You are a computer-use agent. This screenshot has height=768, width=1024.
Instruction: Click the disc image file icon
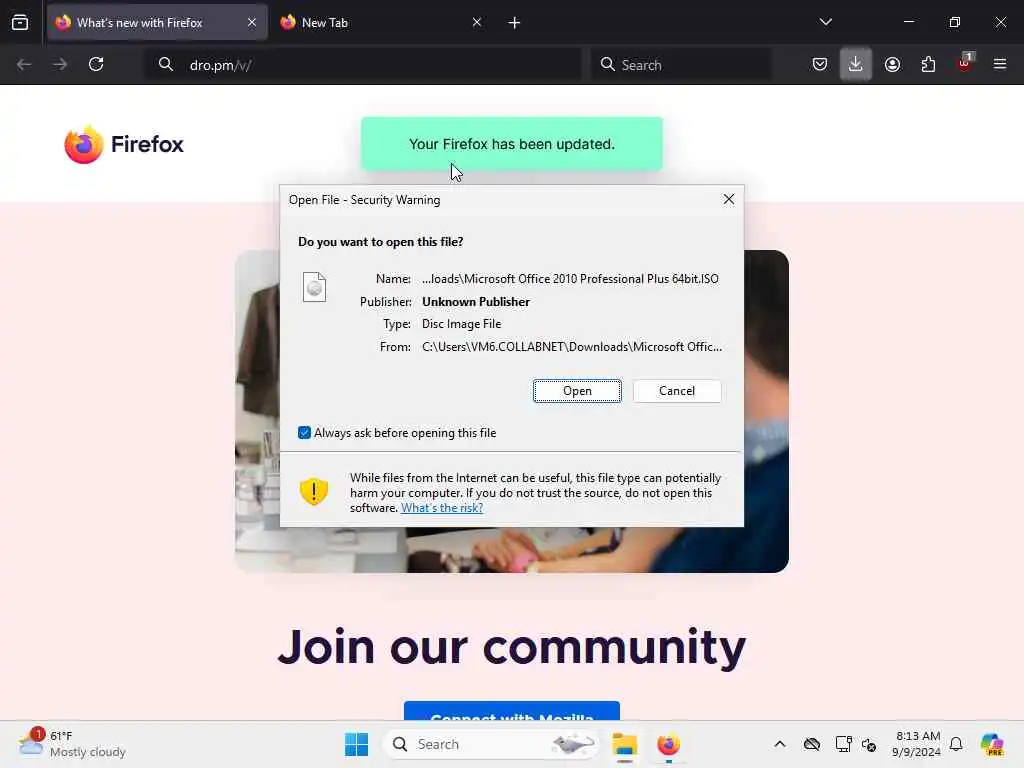point(314,287)
